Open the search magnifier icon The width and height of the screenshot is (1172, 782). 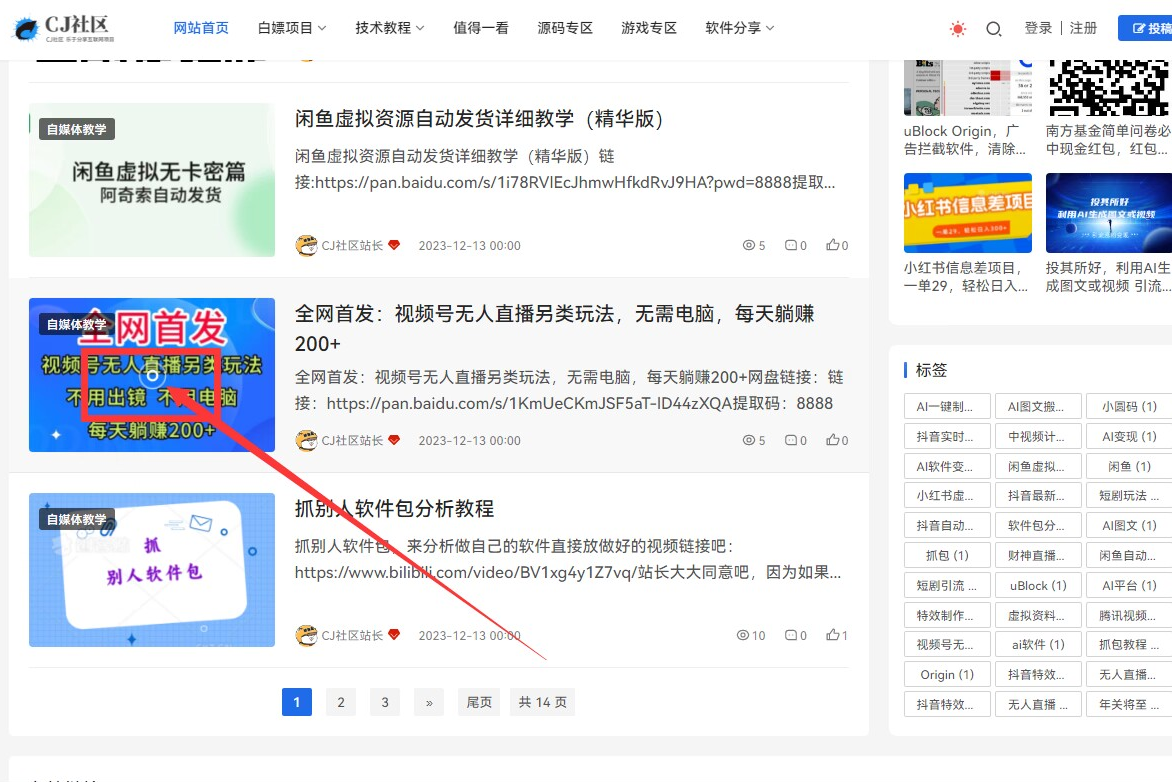pos(993,29)
